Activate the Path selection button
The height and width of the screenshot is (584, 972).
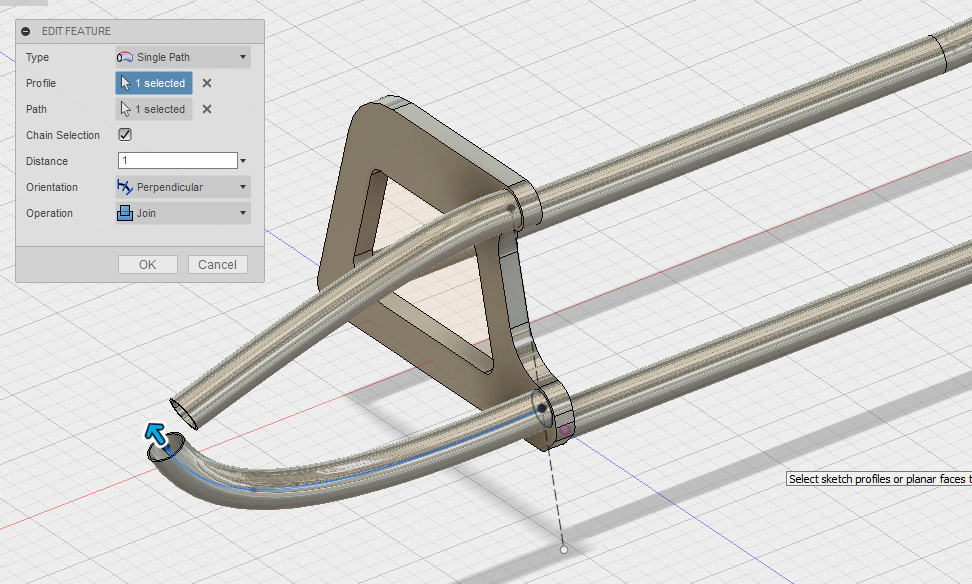154,109
